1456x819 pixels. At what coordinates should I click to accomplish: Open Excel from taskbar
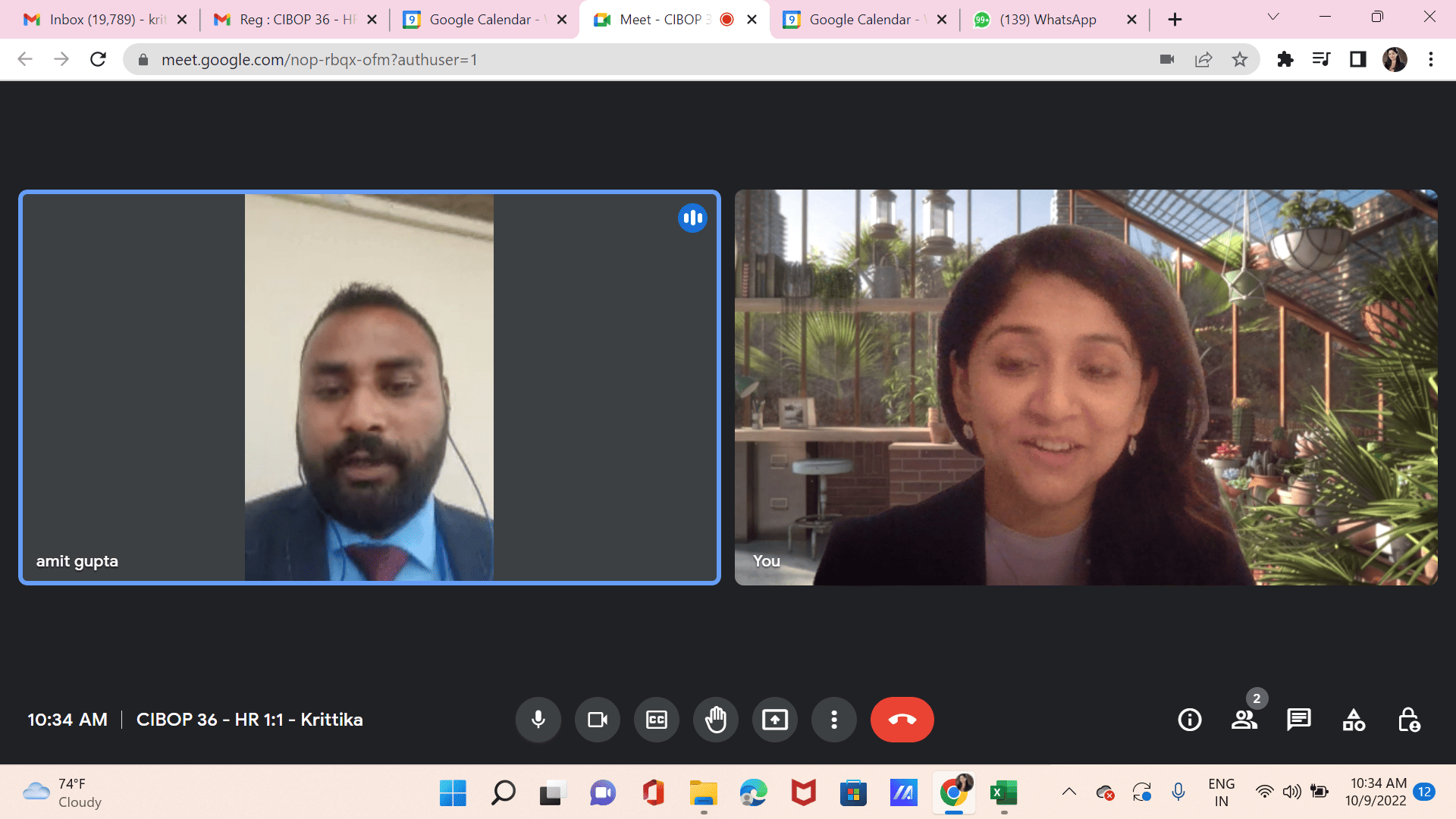[1003, 793]
